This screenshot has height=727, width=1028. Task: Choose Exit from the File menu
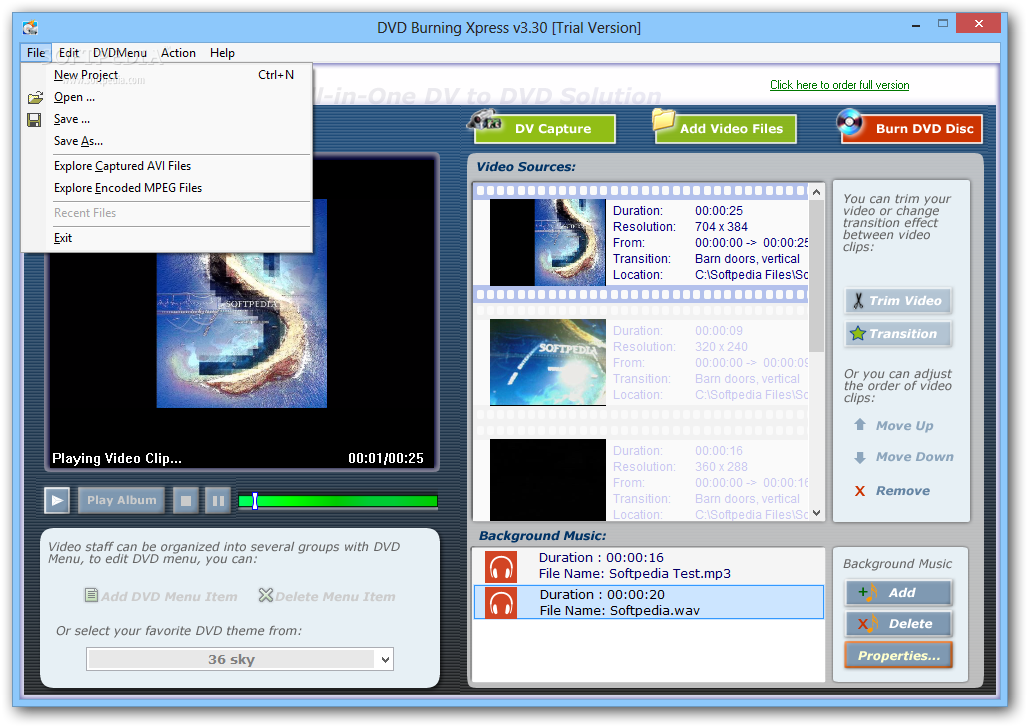click(167, 238)
